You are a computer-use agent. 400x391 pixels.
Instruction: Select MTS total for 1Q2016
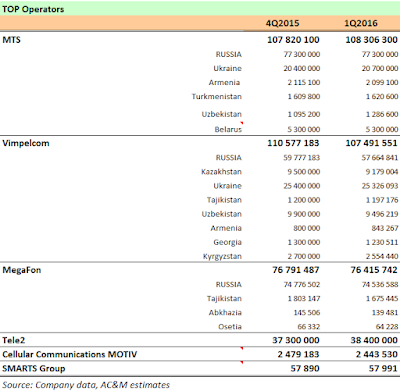tap(371, 40)
